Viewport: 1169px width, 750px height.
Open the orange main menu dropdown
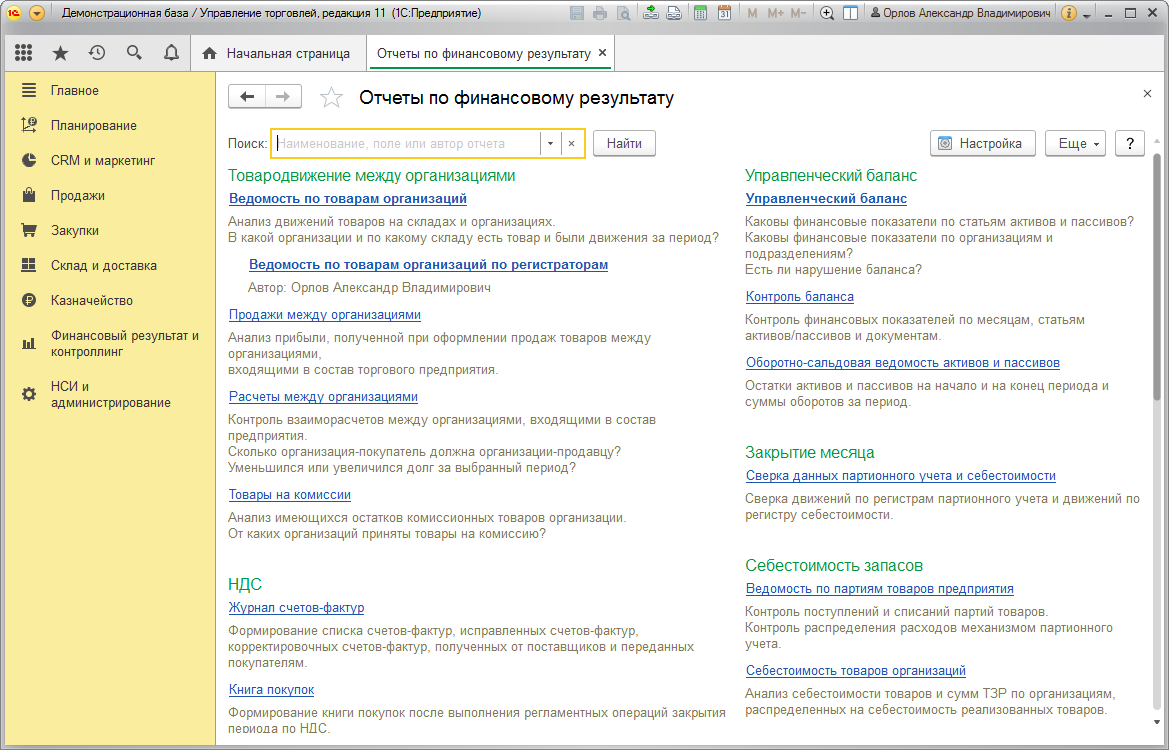pos(37,13)
